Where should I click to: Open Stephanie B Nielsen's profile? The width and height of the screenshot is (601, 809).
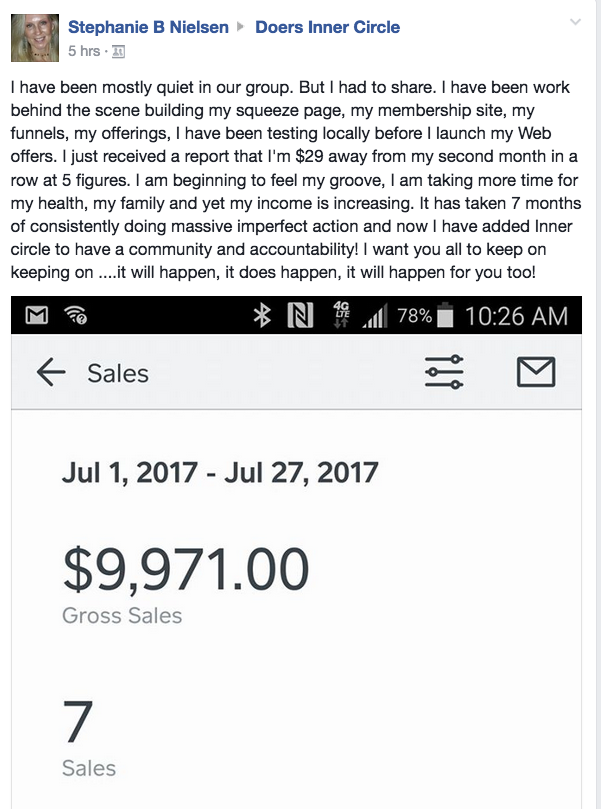[148, 28]
